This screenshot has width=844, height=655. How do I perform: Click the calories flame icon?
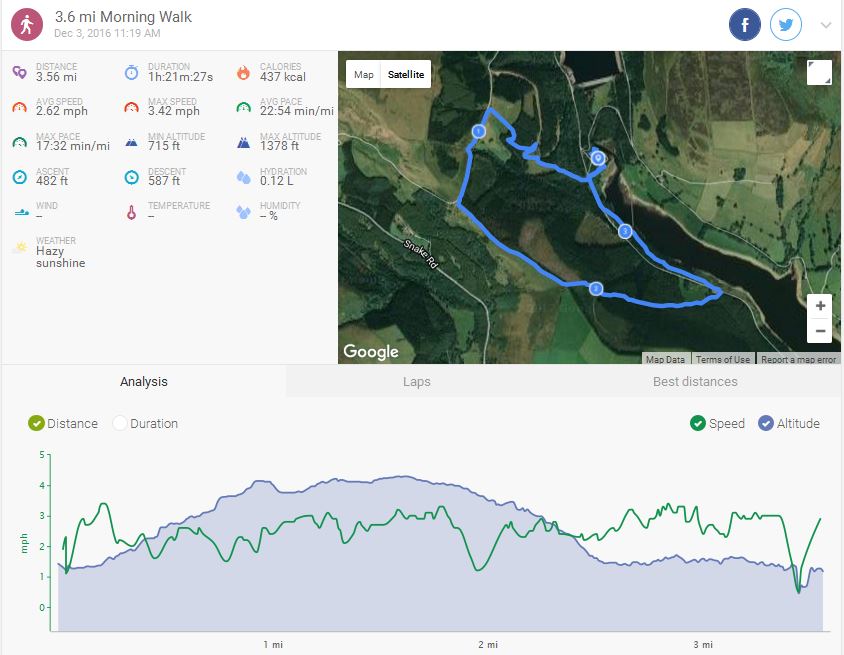[x=243, y=72]
